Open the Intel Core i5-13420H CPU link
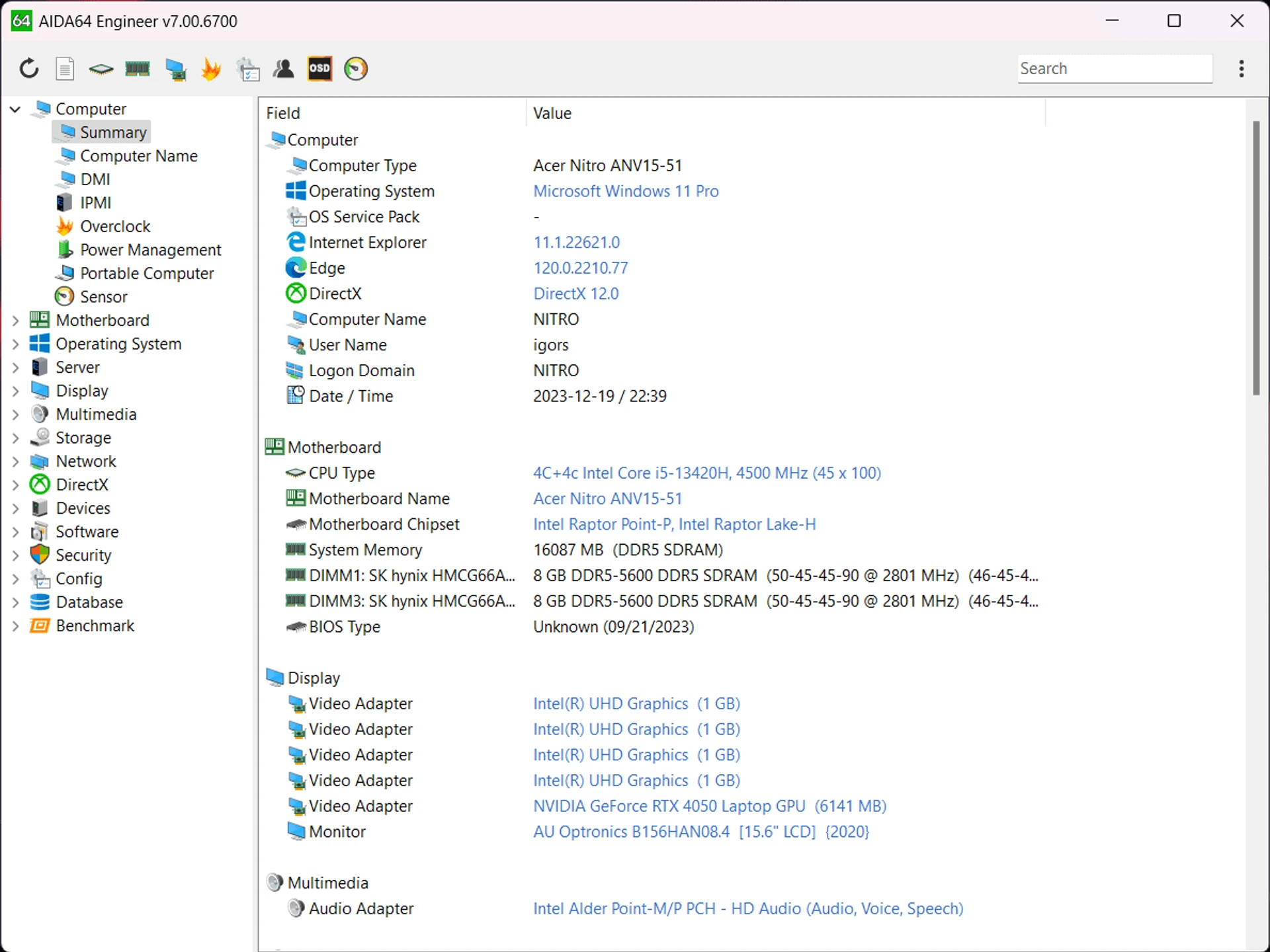The width and height of the screenshot is (1270, 952). point(706,473)
